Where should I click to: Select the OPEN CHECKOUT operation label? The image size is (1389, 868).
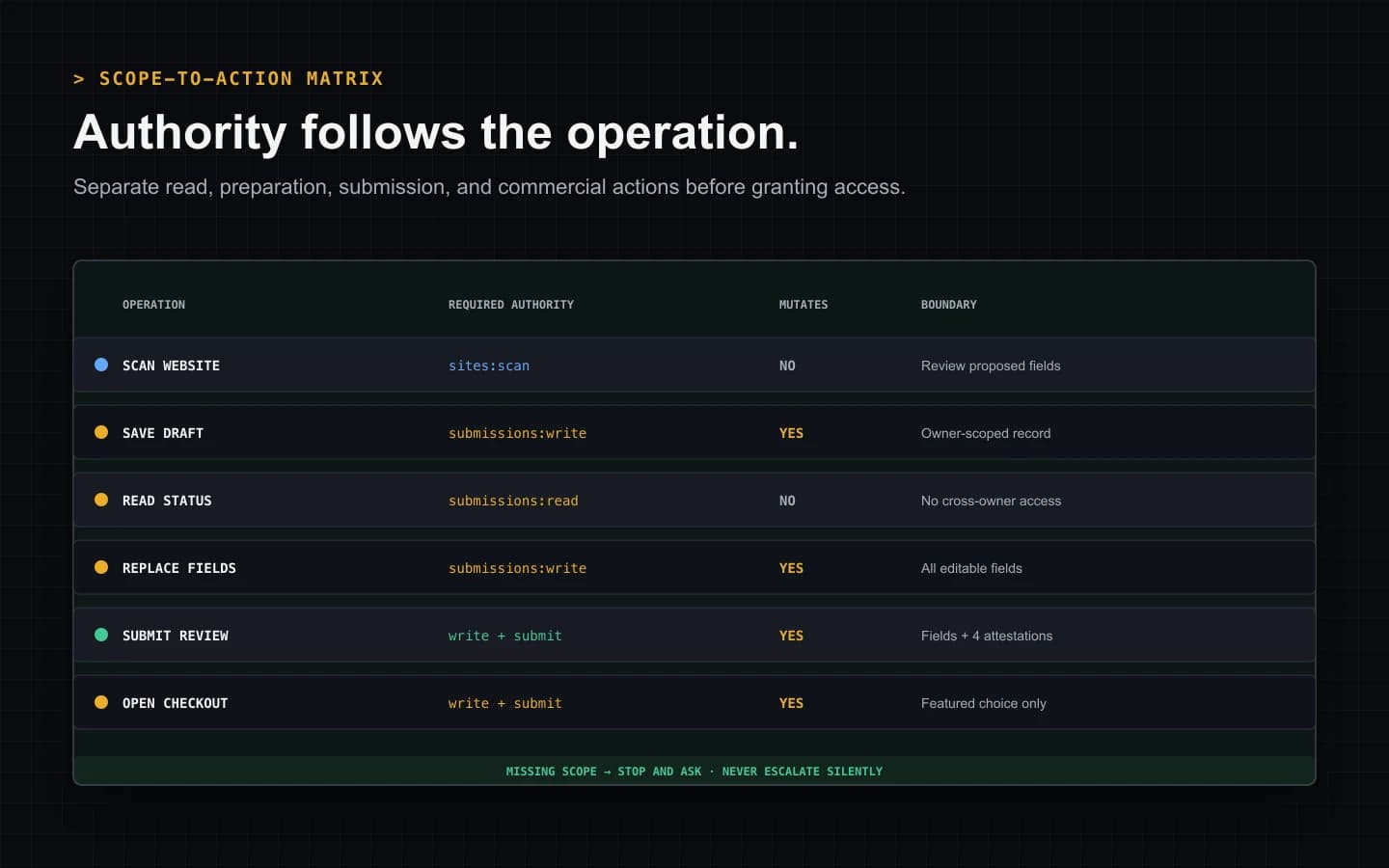pos(176,703)
